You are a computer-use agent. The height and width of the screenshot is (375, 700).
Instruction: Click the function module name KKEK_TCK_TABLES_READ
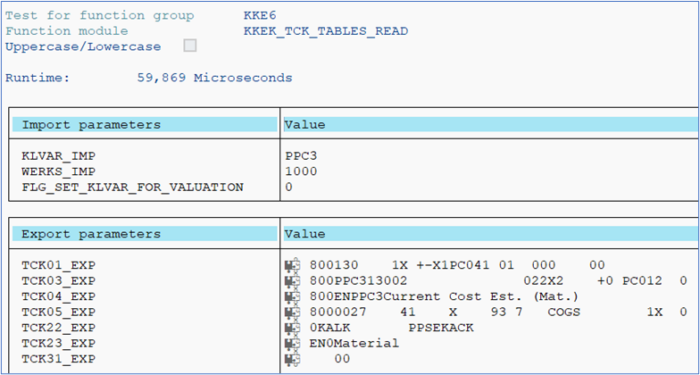[326, 31]
